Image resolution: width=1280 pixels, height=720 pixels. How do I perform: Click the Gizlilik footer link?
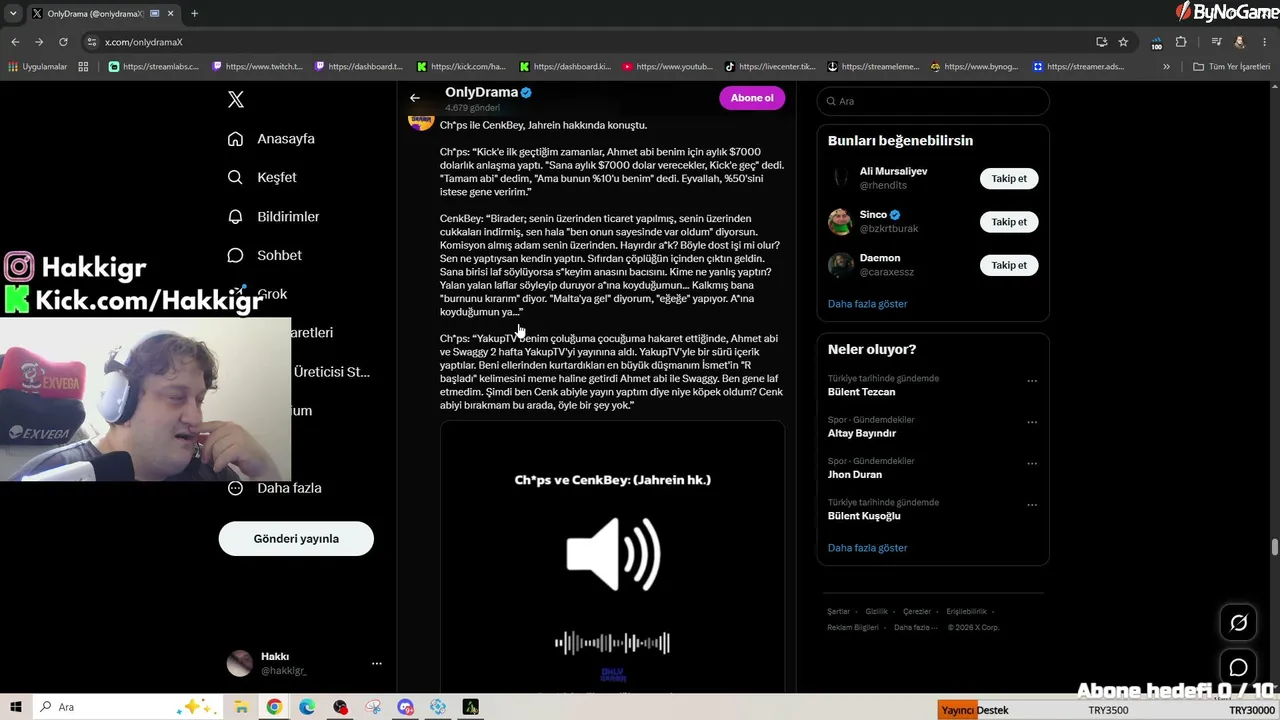pyautogui.click(x=876, y=611)
